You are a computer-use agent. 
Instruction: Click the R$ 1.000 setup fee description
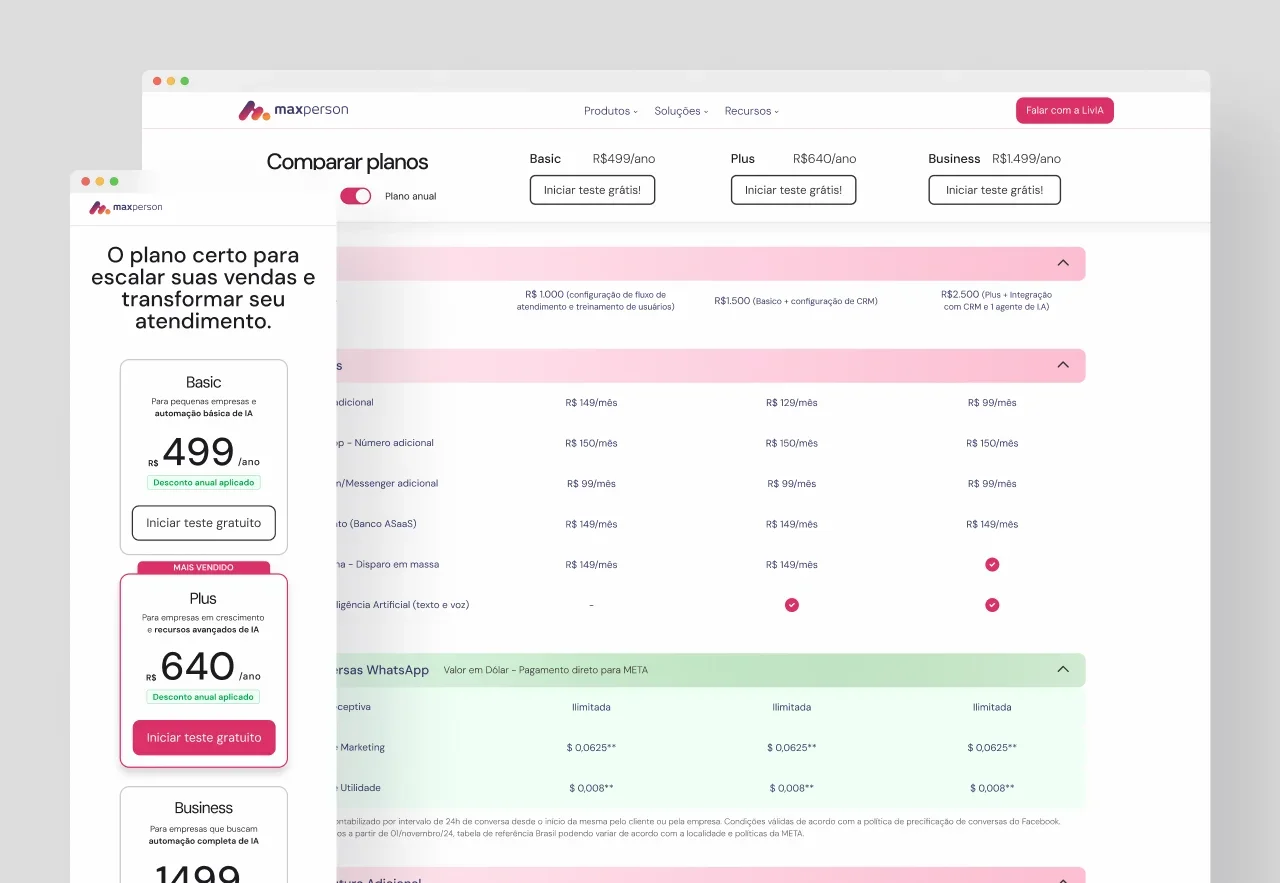pyautogui.click(x=595, y=300)
